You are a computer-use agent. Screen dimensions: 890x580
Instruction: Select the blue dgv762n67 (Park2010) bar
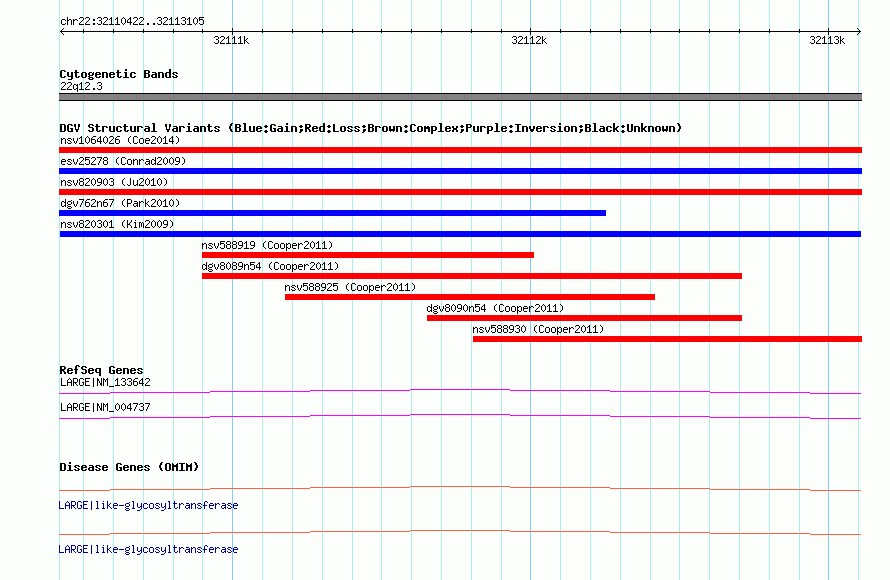333,213
